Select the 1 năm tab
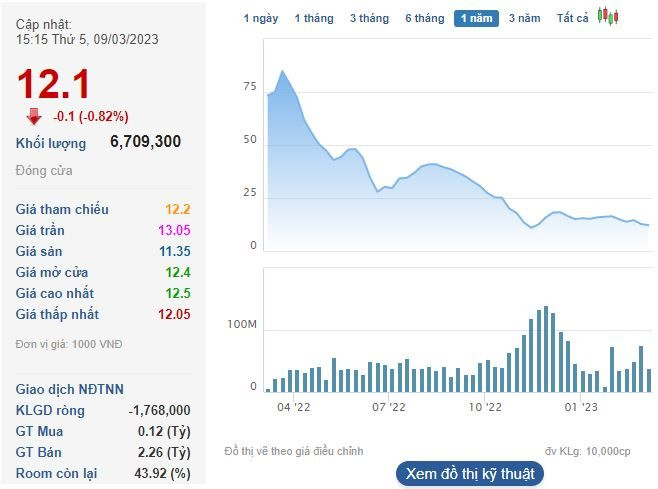 pyautogui.click(x=476, y=18)
